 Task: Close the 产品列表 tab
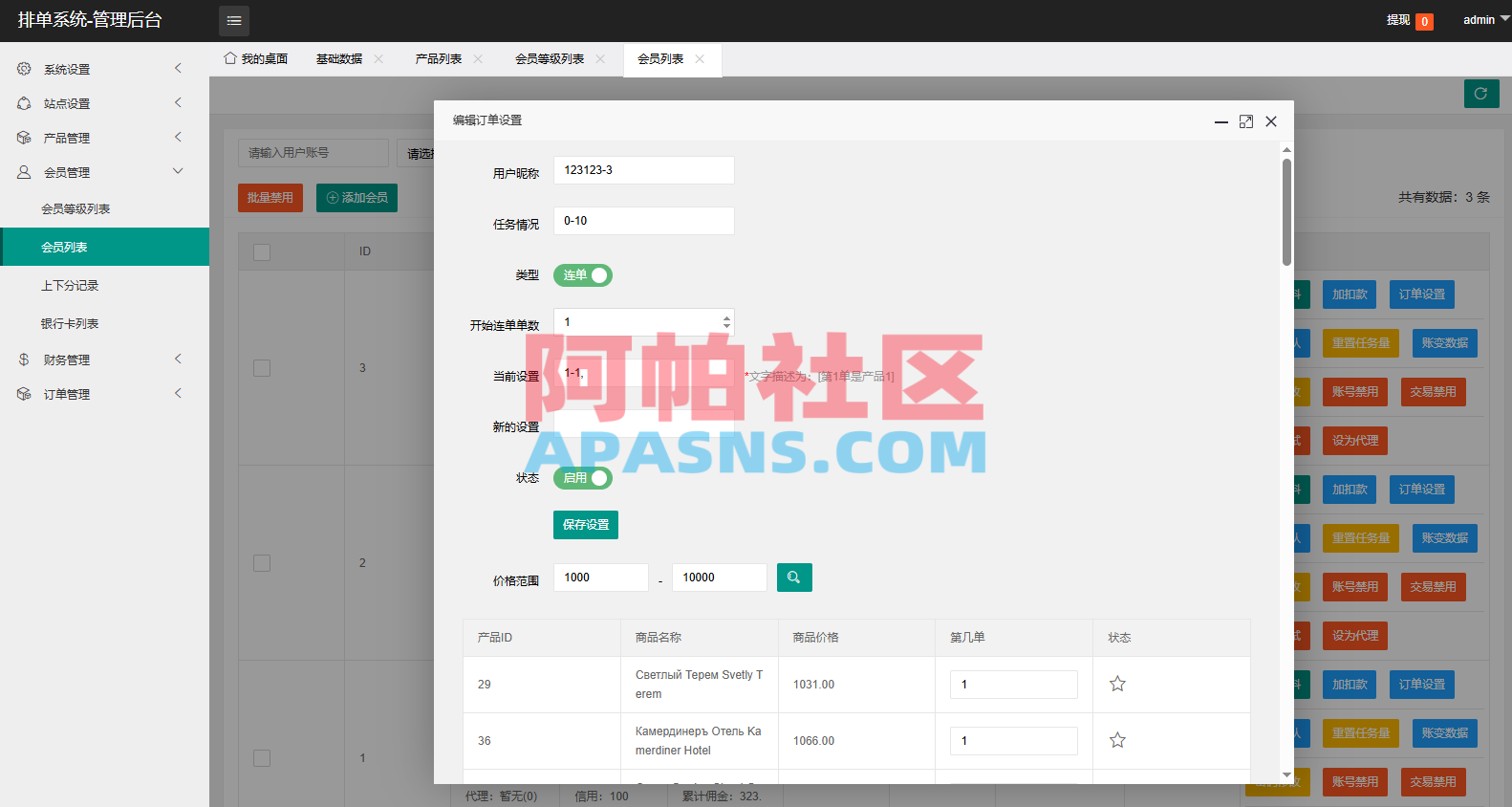(478, 59)
